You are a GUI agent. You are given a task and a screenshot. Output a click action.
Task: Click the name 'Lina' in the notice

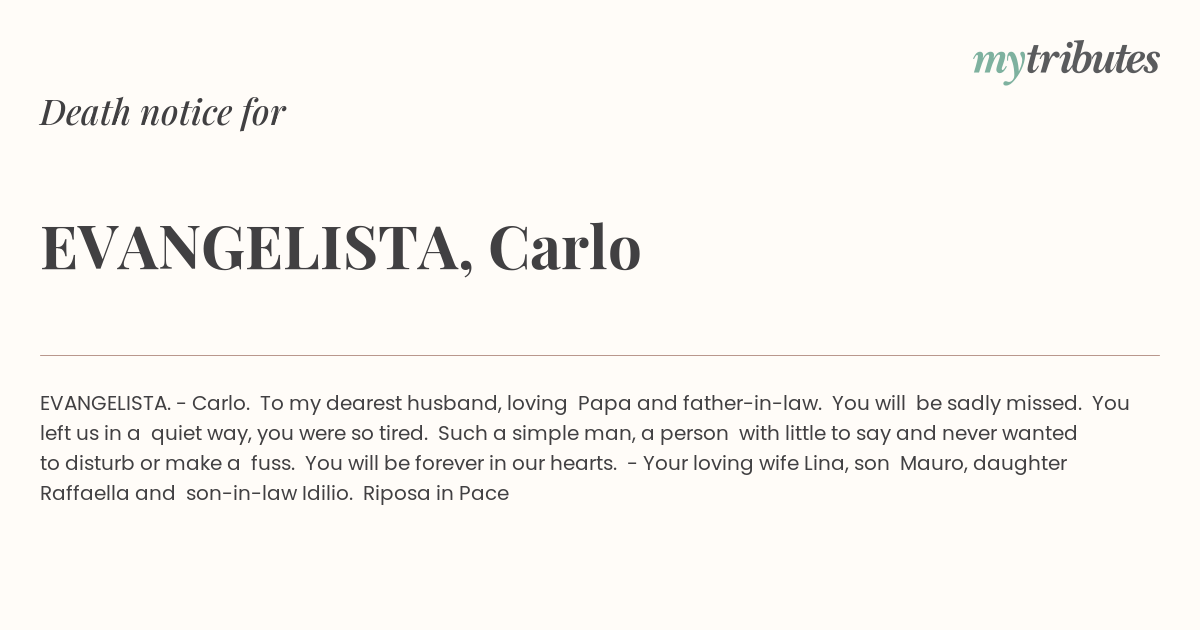click(824, 463)
